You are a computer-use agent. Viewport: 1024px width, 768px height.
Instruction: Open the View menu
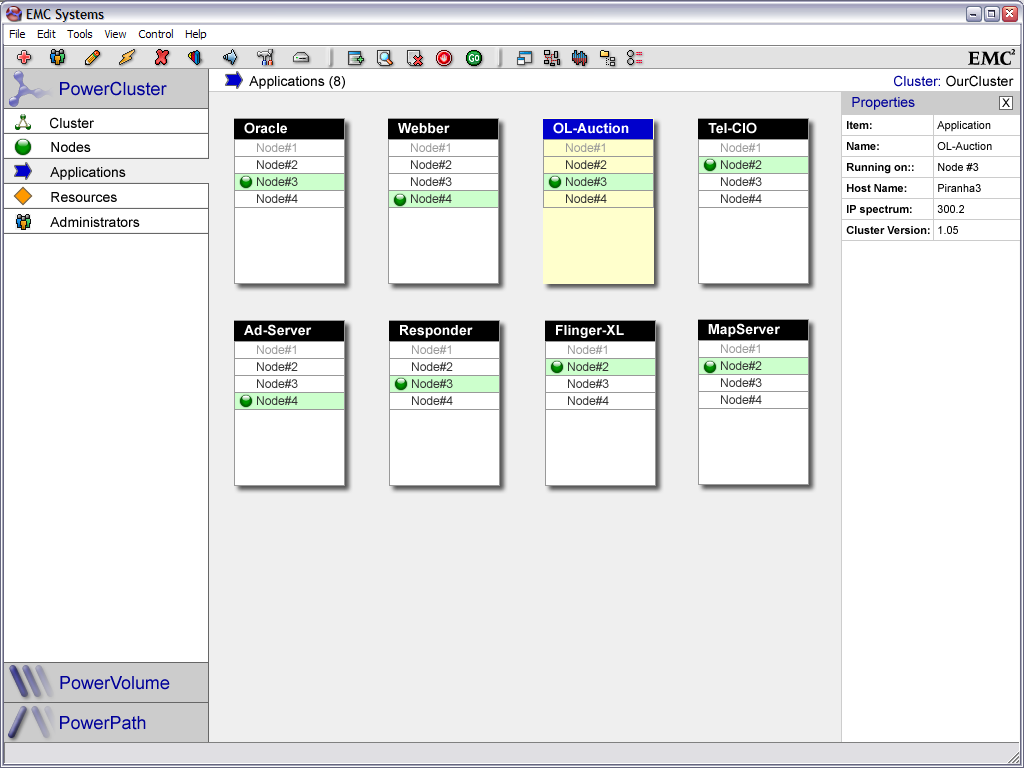[x=116, y=34]
